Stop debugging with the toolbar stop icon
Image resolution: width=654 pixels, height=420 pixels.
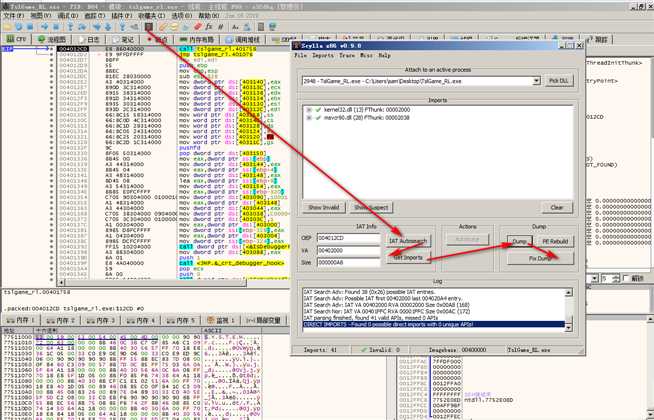click(30, 27)
